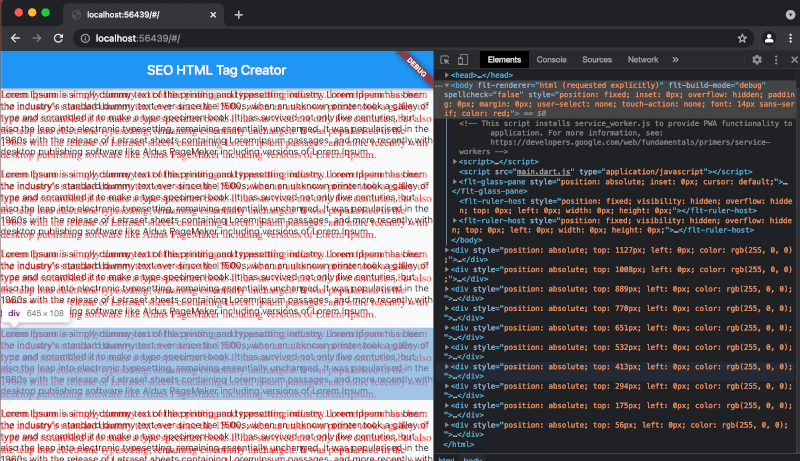Image resolution: width=800 pixels, height=461 pixels.
Task: Select the service worker comment node
Action: pos(618,137)
